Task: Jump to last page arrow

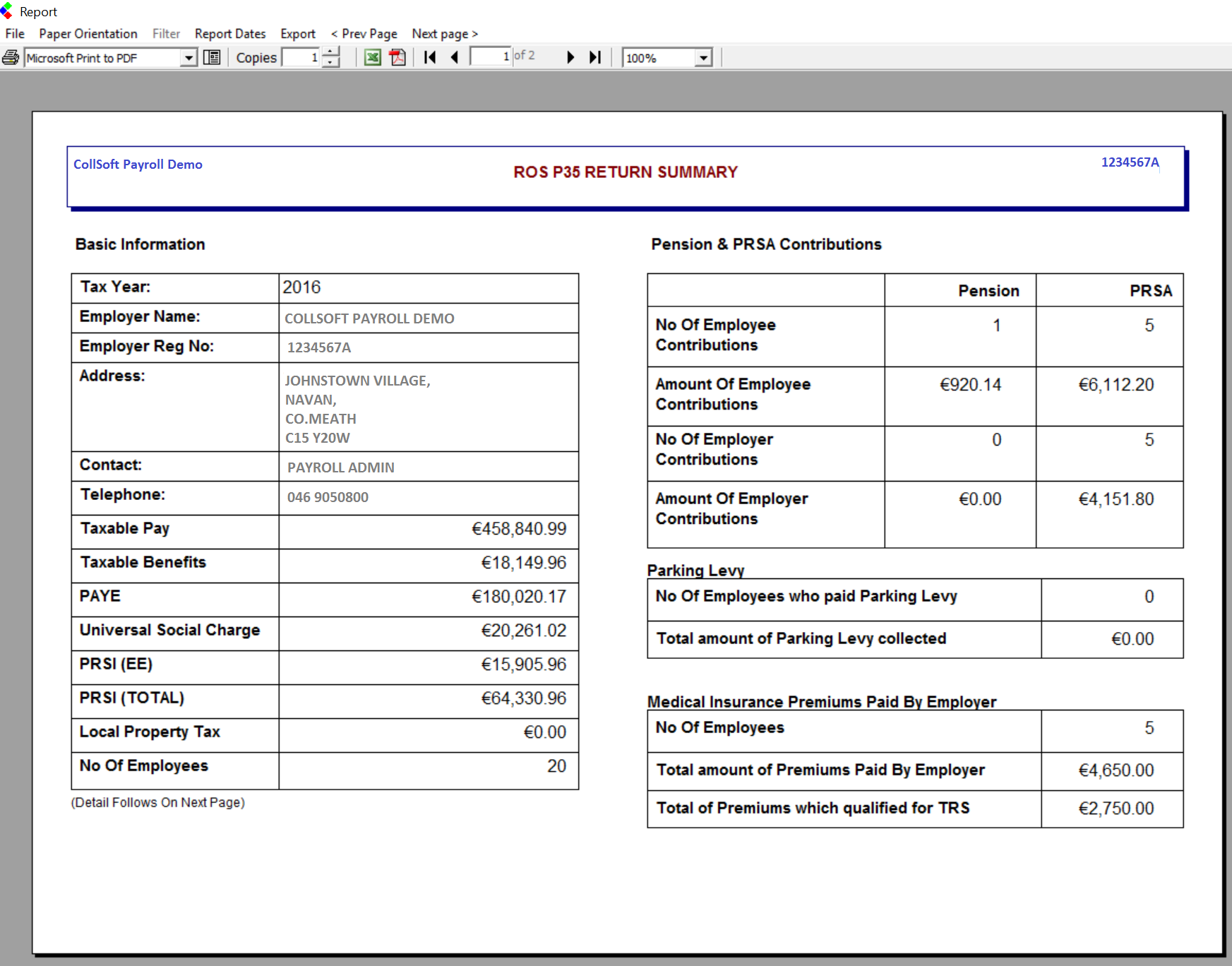Action: tap(595, 57)
